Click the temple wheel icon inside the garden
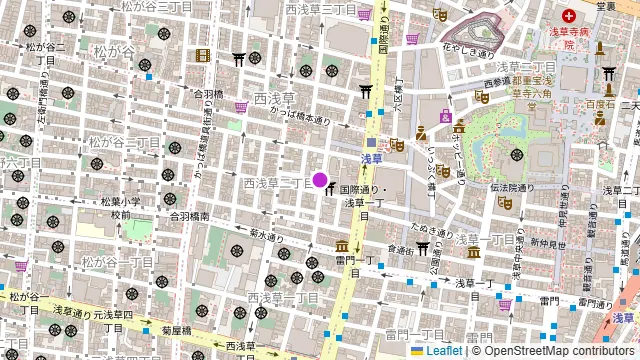Viewport: 640px width, 360px height. pyautogui.click(x=517, y=155)
